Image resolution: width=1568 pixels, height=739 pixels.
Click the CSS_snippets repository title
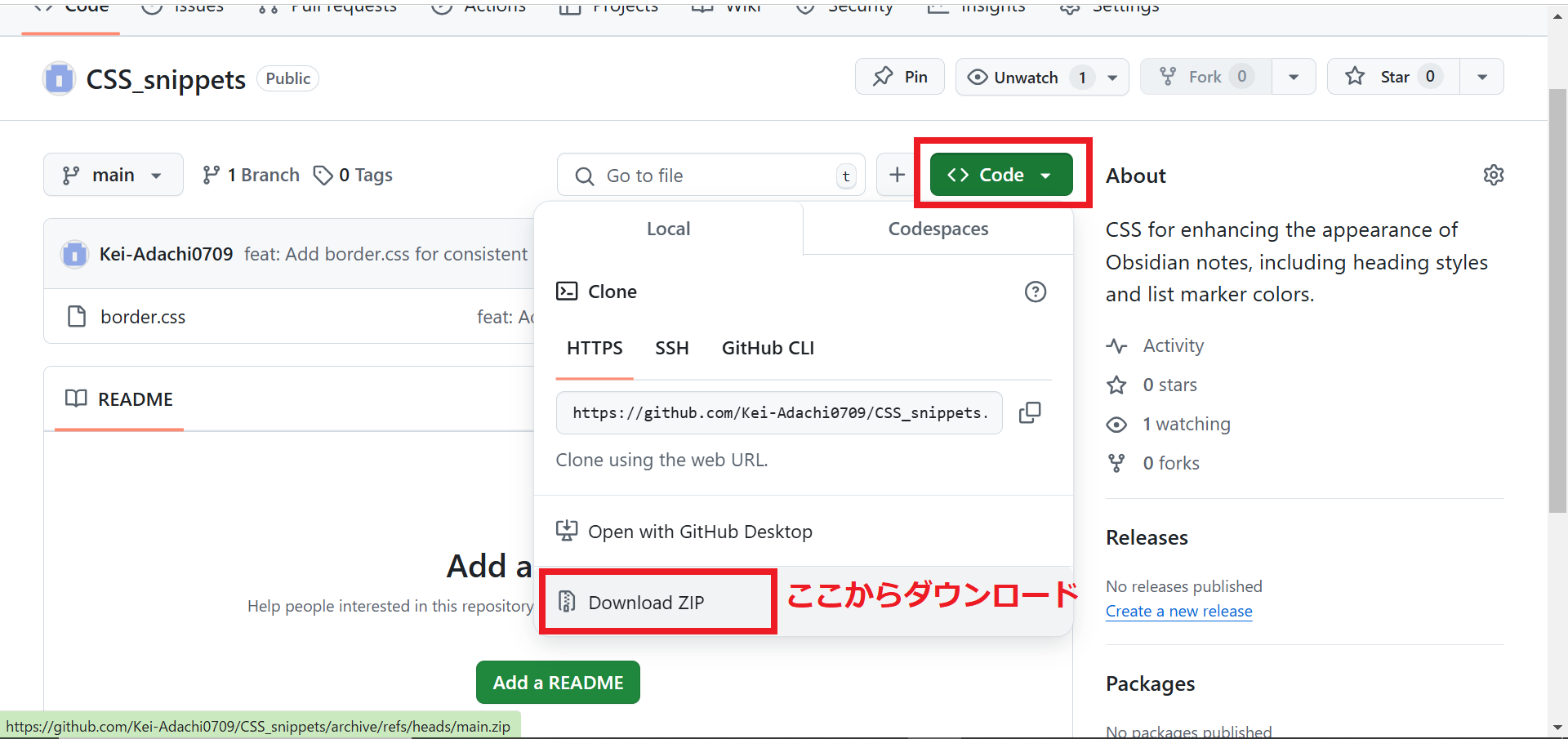(x=166, y=79)
